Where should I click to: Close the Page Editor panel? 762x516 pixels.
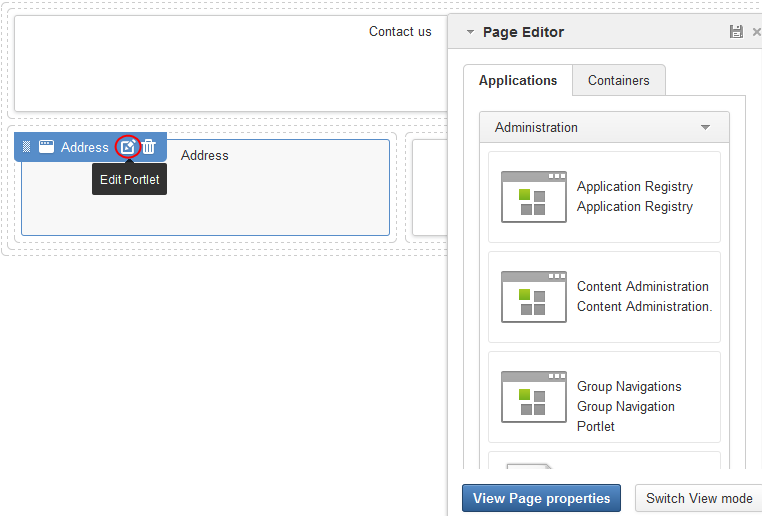point(757,32)
